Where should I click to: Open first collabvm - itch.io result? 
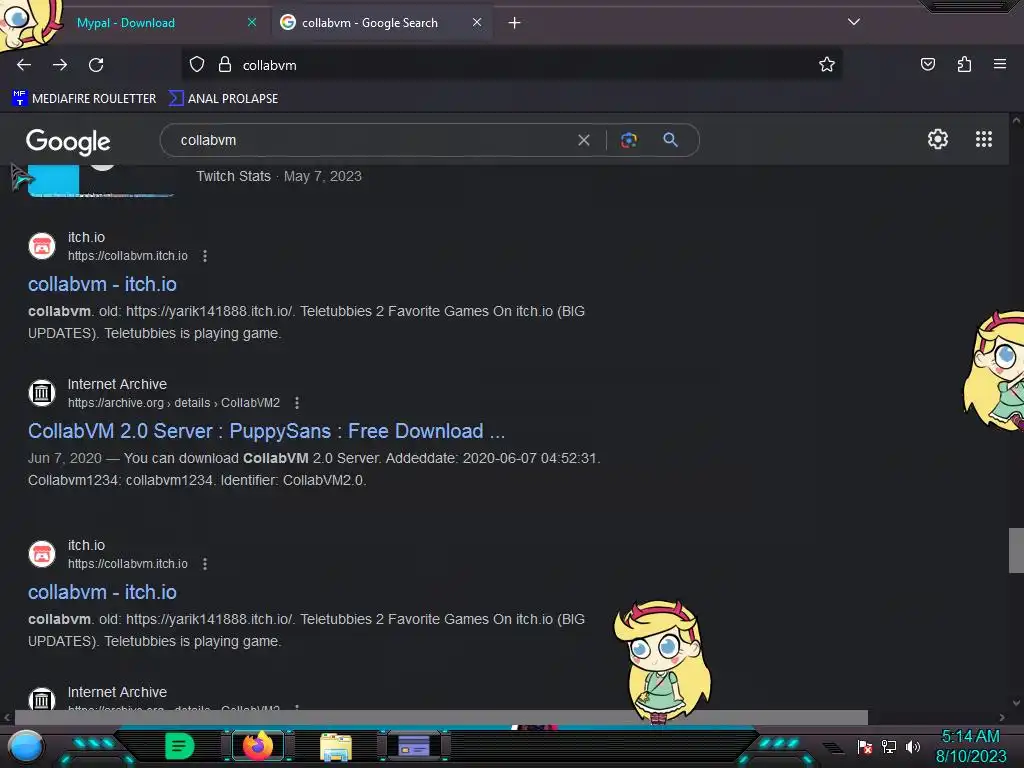coord(102,284)
